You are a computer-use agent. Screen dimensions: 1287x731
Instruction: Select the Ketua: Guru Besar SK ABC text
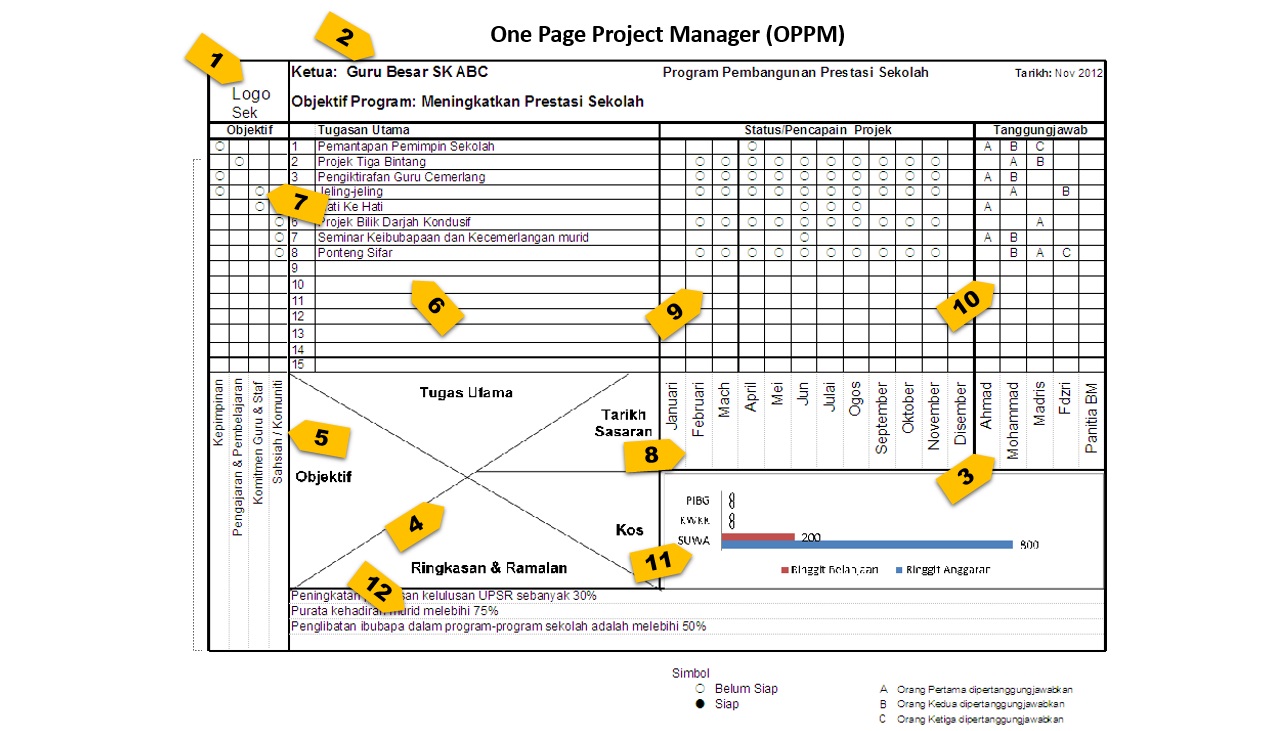(389, 72)
